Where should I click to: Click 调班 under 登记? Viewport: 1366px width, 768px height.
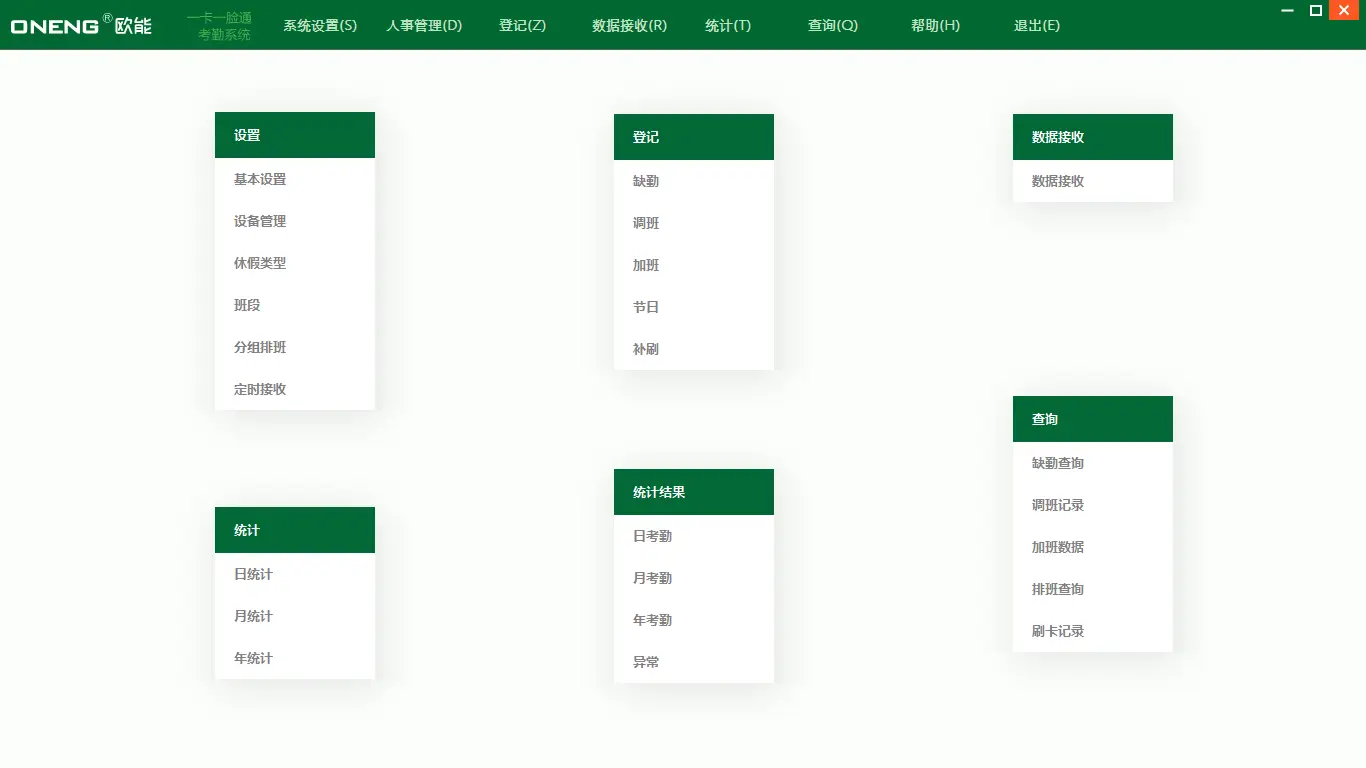click(x=646, y=223)
